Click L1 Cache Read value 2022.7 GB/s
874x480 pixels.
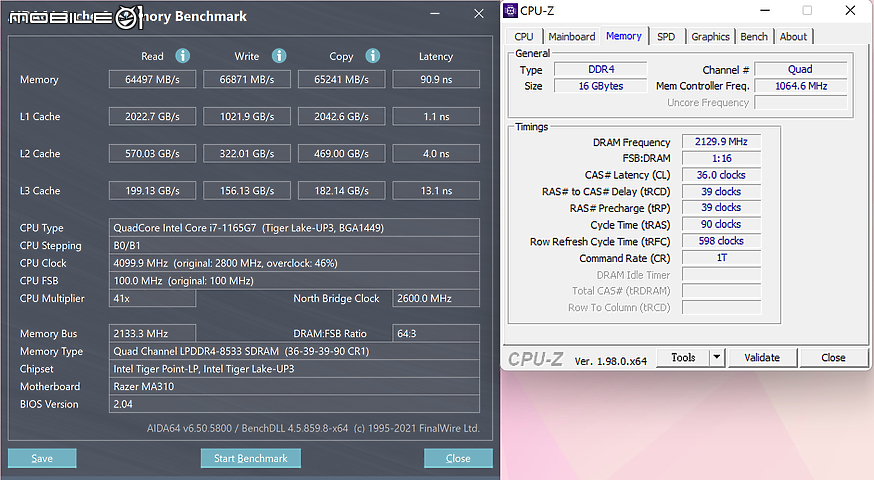(152, 117)
